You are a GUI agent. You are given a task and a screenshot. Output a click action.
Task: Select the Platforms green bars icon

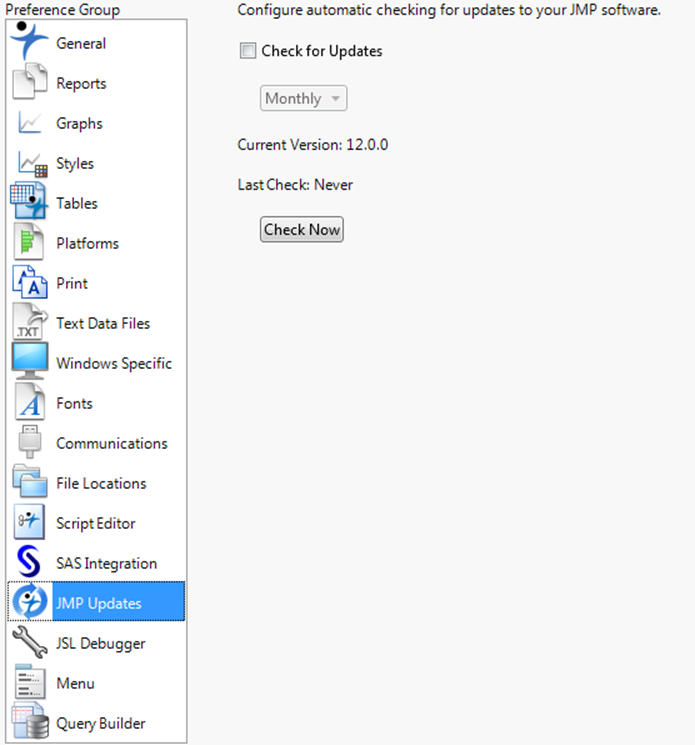coord(29,242)
